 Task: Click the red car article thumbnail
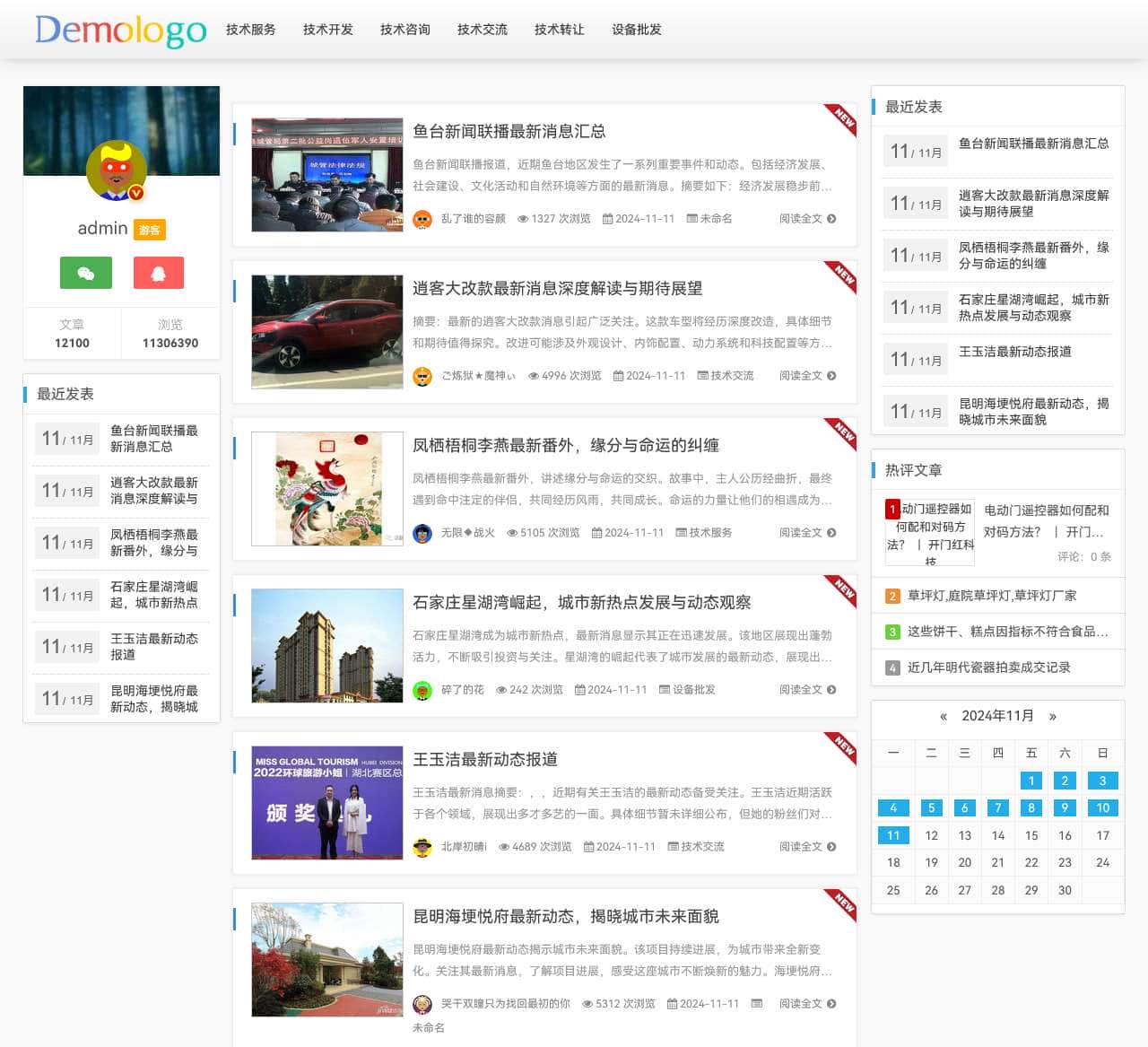point(327,332)
